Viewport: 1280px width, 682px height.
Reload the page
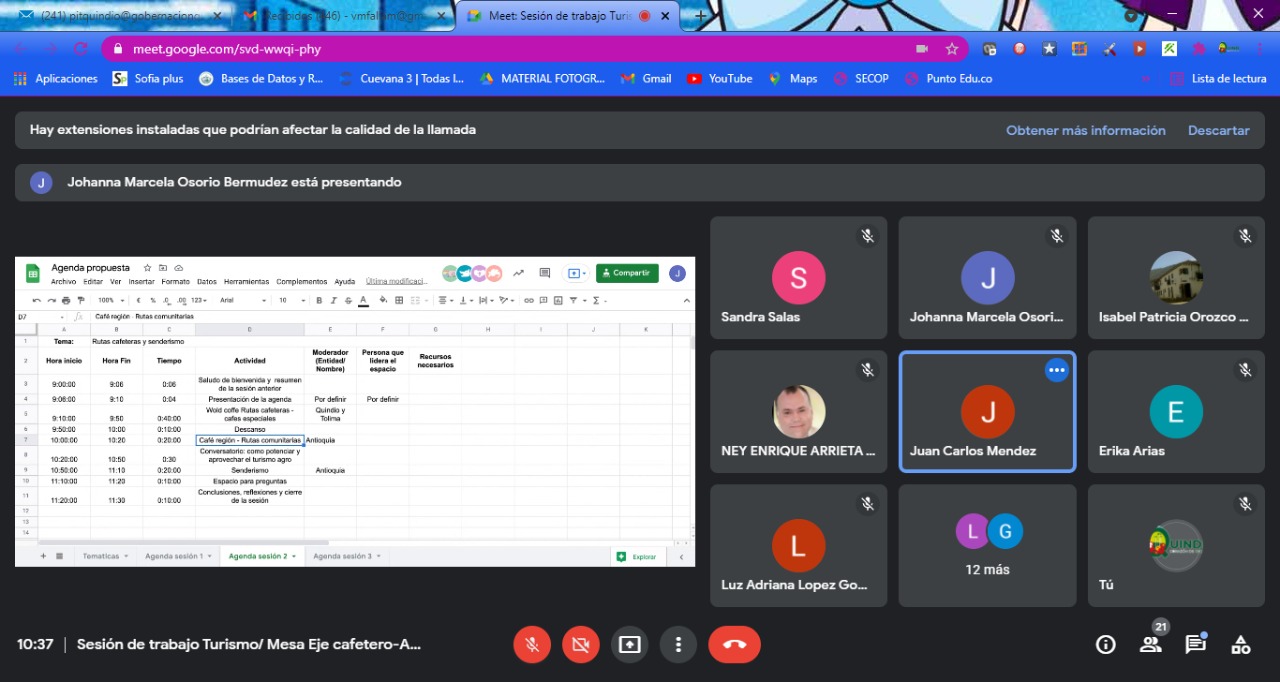click(x=81, y=48)
